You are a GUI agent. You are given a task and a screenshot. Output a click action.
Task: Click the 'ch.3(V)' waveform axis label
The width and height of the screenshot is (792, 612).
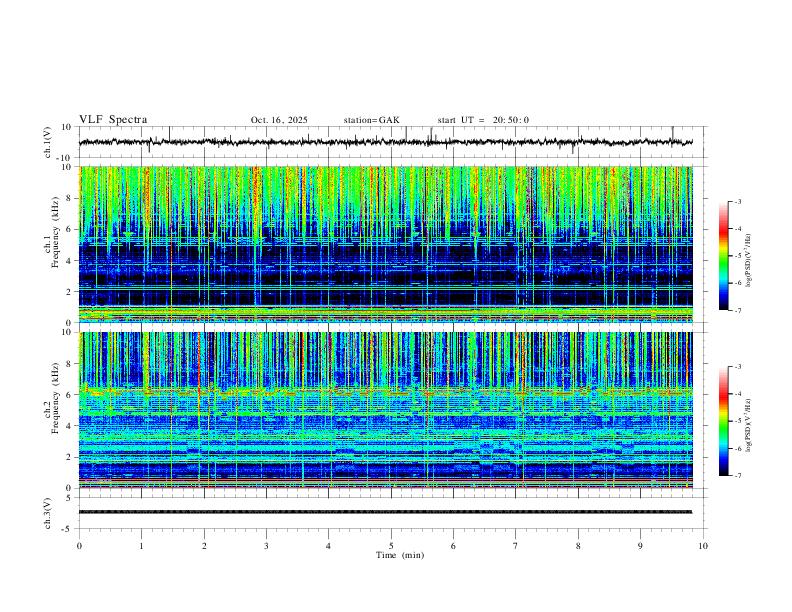point(48,513)
